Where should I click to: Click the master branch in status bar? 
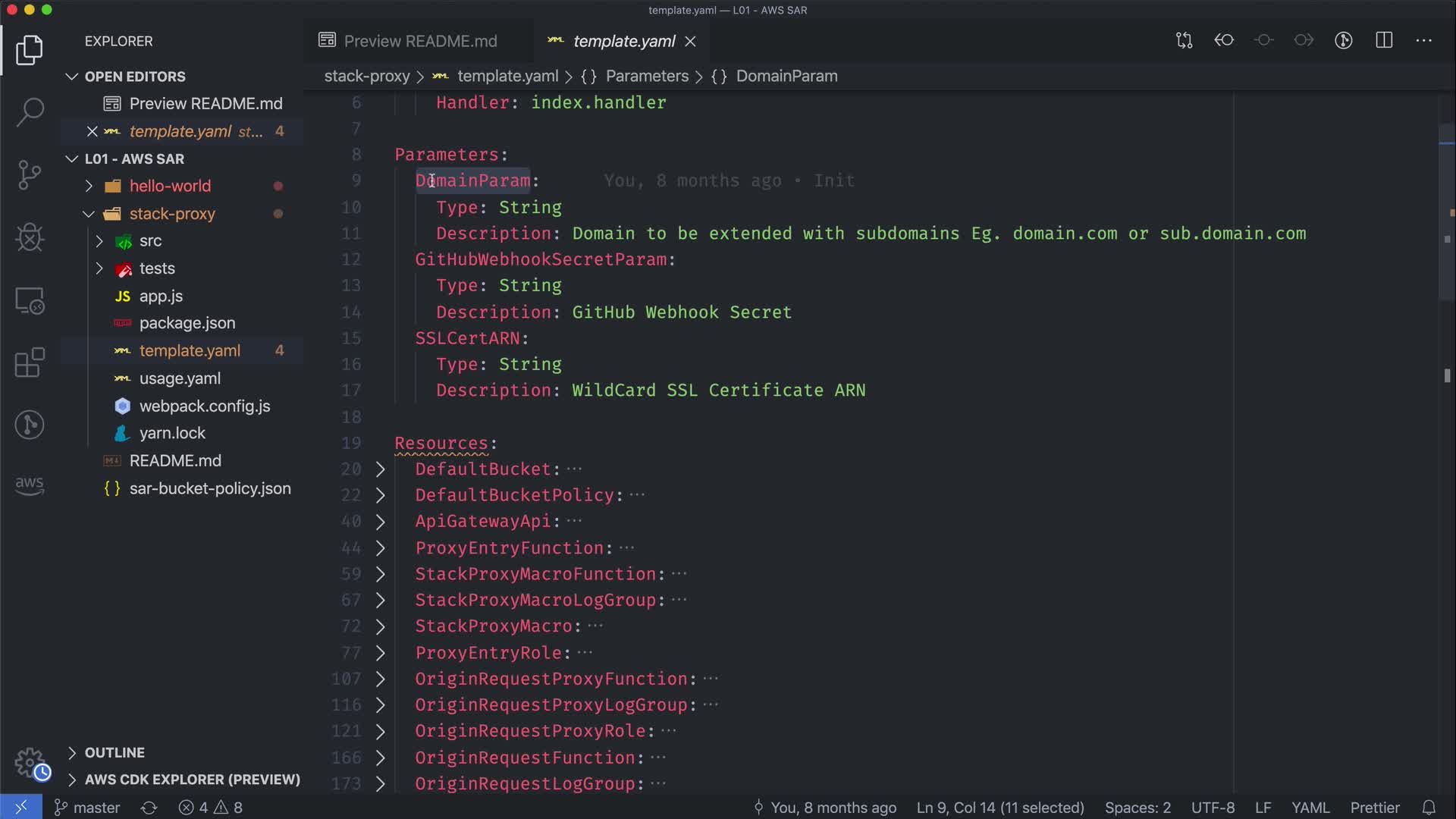87,808
